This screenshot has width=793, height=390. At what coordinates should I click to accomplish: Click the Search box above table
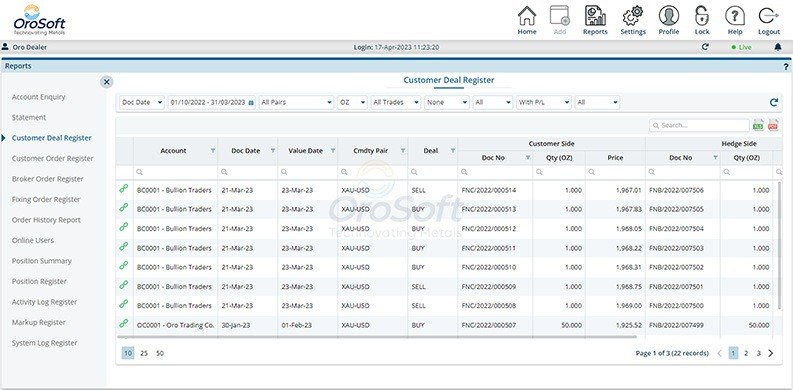click(699, 125)
